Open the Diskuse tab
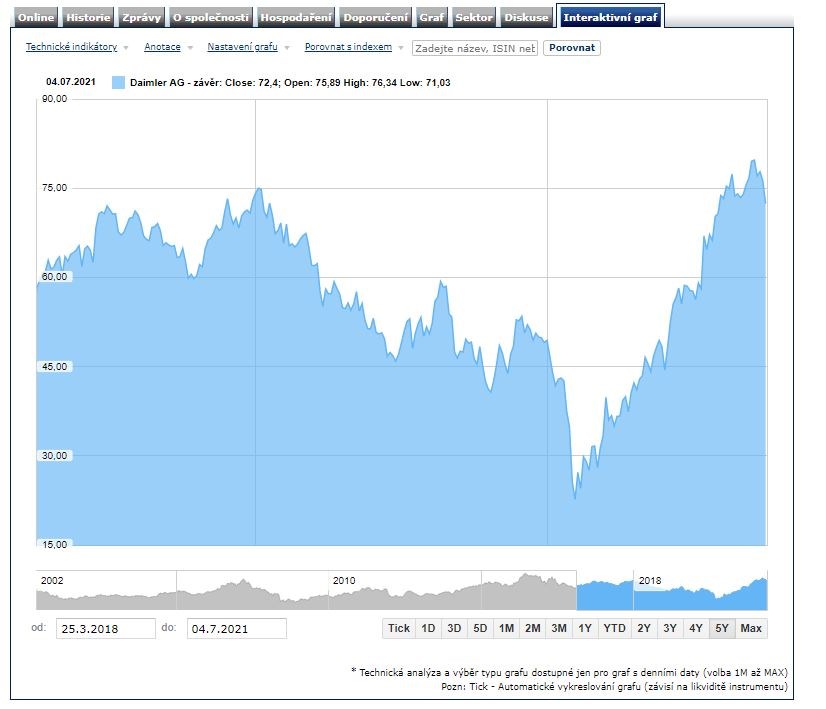The width and height of the screenshot is (826, 709). coord(527,18)
